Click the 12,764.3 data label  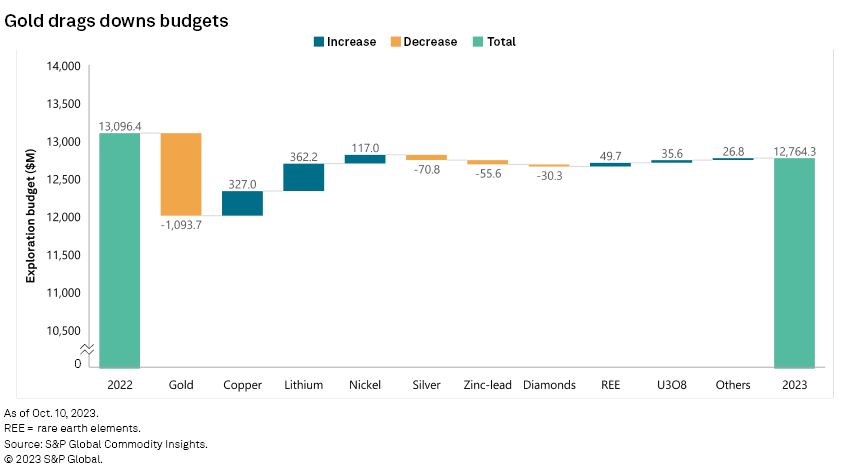[794, 151]
